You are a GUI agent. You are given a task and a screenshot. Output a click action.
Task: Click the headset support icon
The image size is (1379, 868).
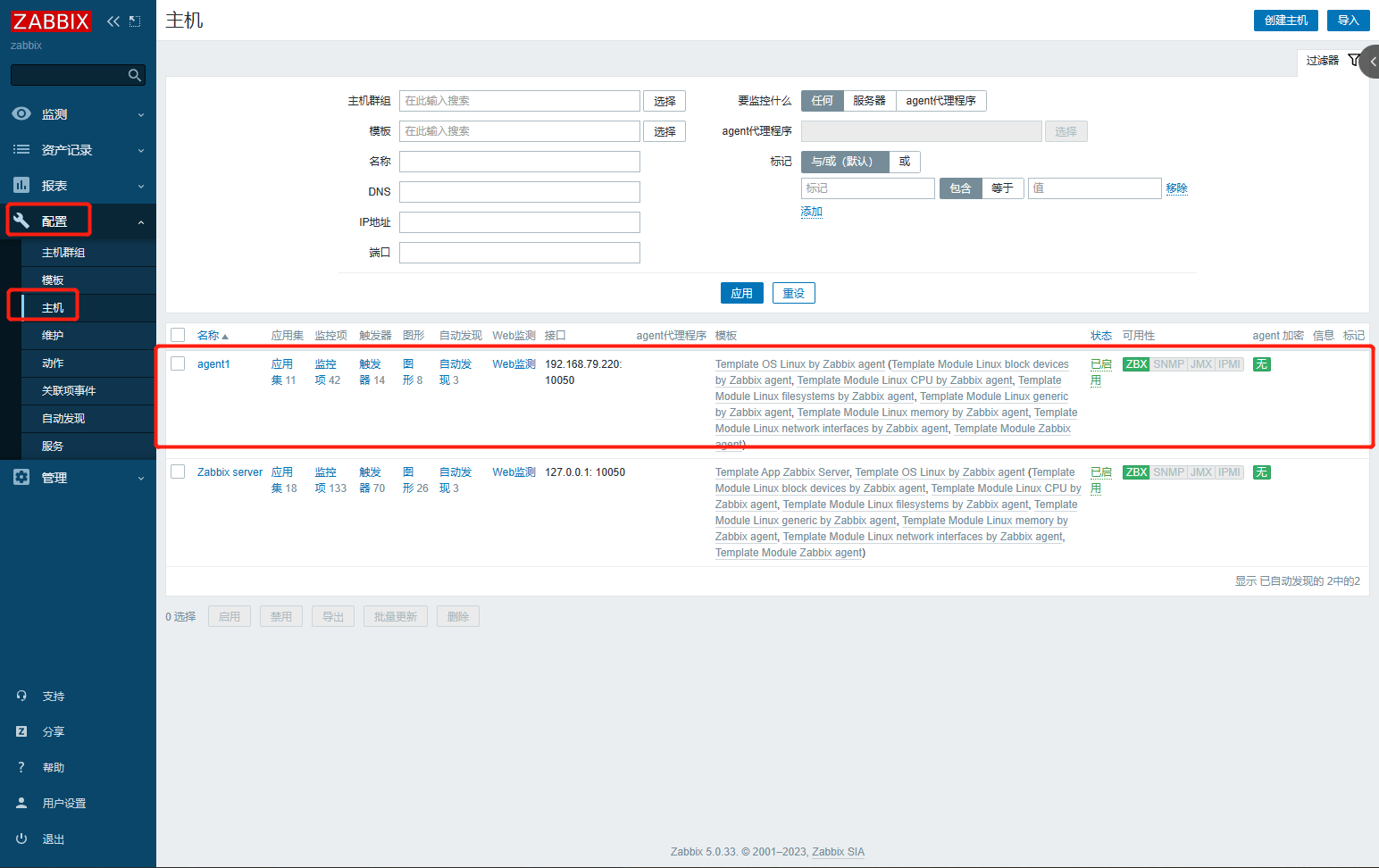(x=21, y=696)
